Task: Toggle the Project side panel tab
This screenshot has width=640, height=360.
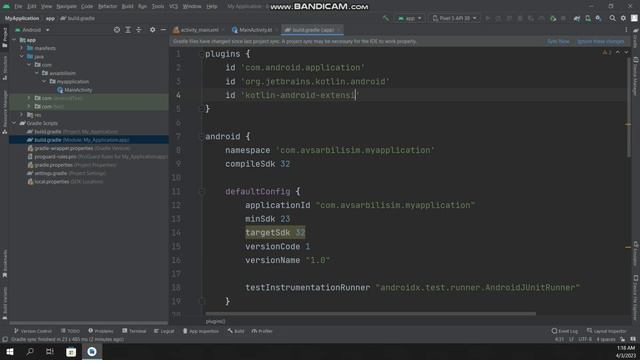Action: (x=4, y=38)
